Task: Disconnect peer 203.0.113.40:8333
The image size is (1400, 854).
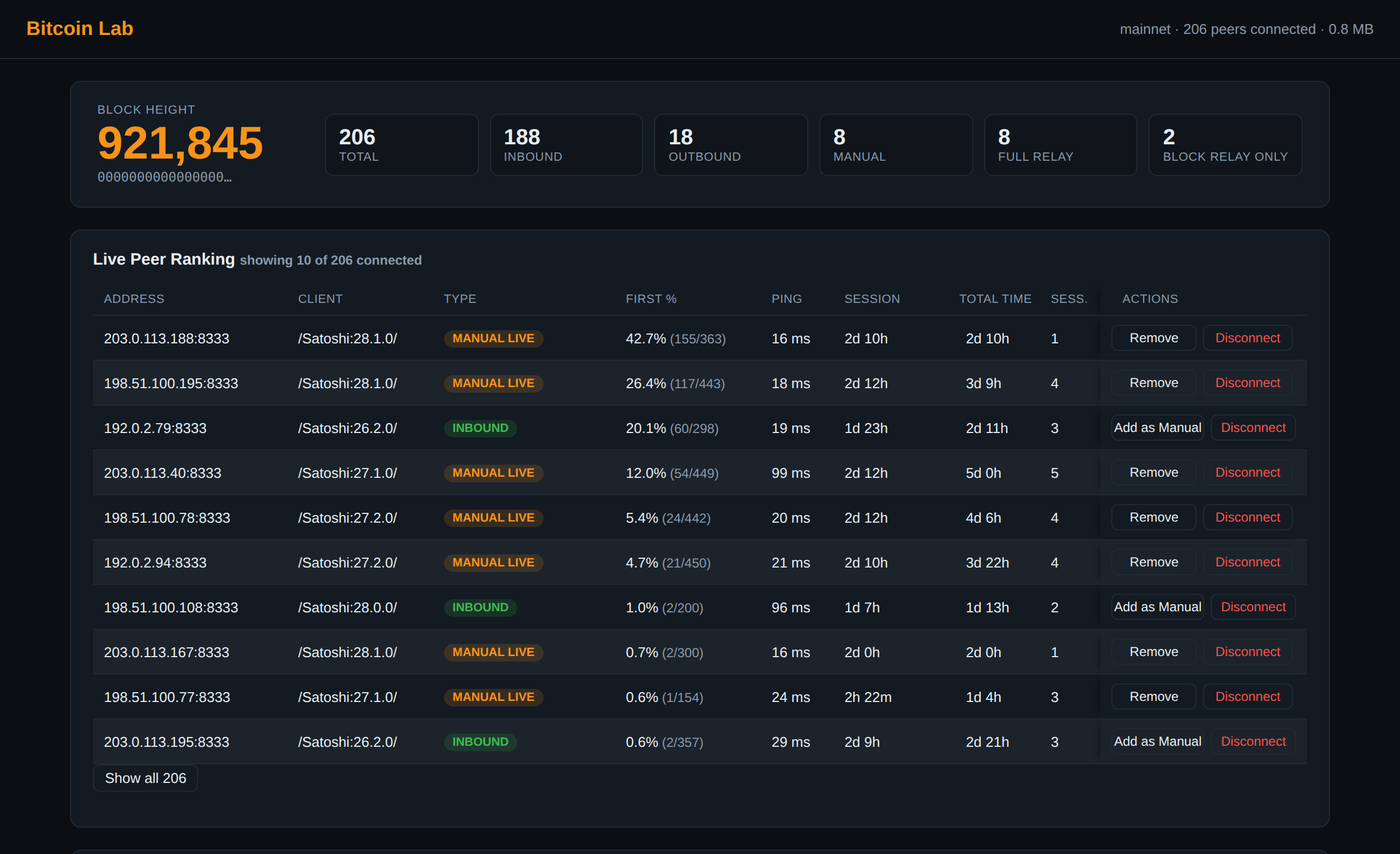Action: (1248, 473)
